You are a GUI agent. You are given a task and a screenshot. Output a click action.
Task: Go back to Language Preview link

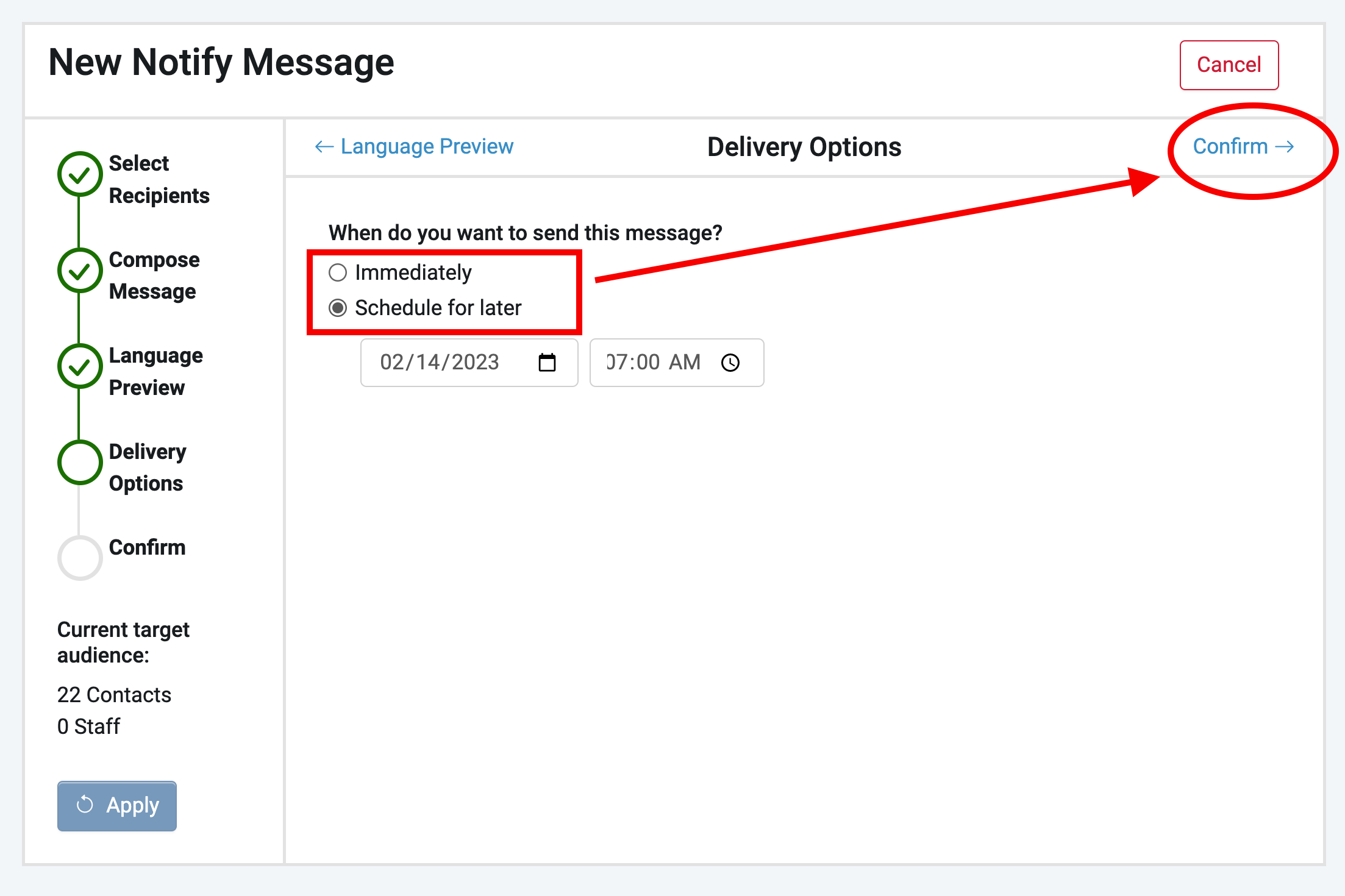point(414,146)
